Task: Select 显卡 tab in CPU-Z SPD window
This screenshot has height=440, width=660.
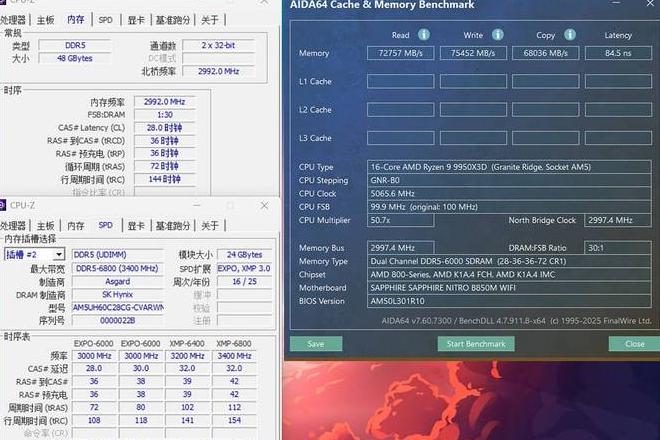Action: pyautogui.click(x=136, y=226)
